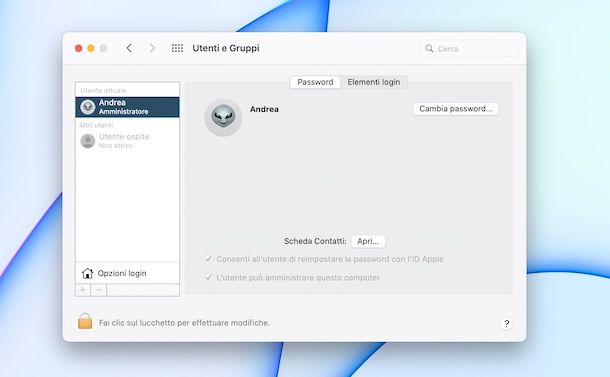Remove user with the minus button
Image resolution: width=610 pixels, height=377 pixels.
coord(99,290)
